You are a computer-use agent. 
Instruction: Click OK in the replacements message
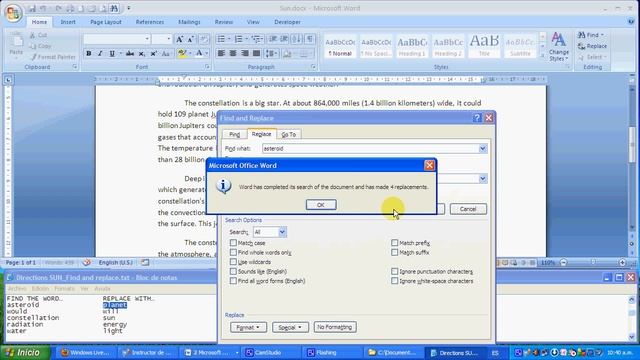[x=321, y=205]
